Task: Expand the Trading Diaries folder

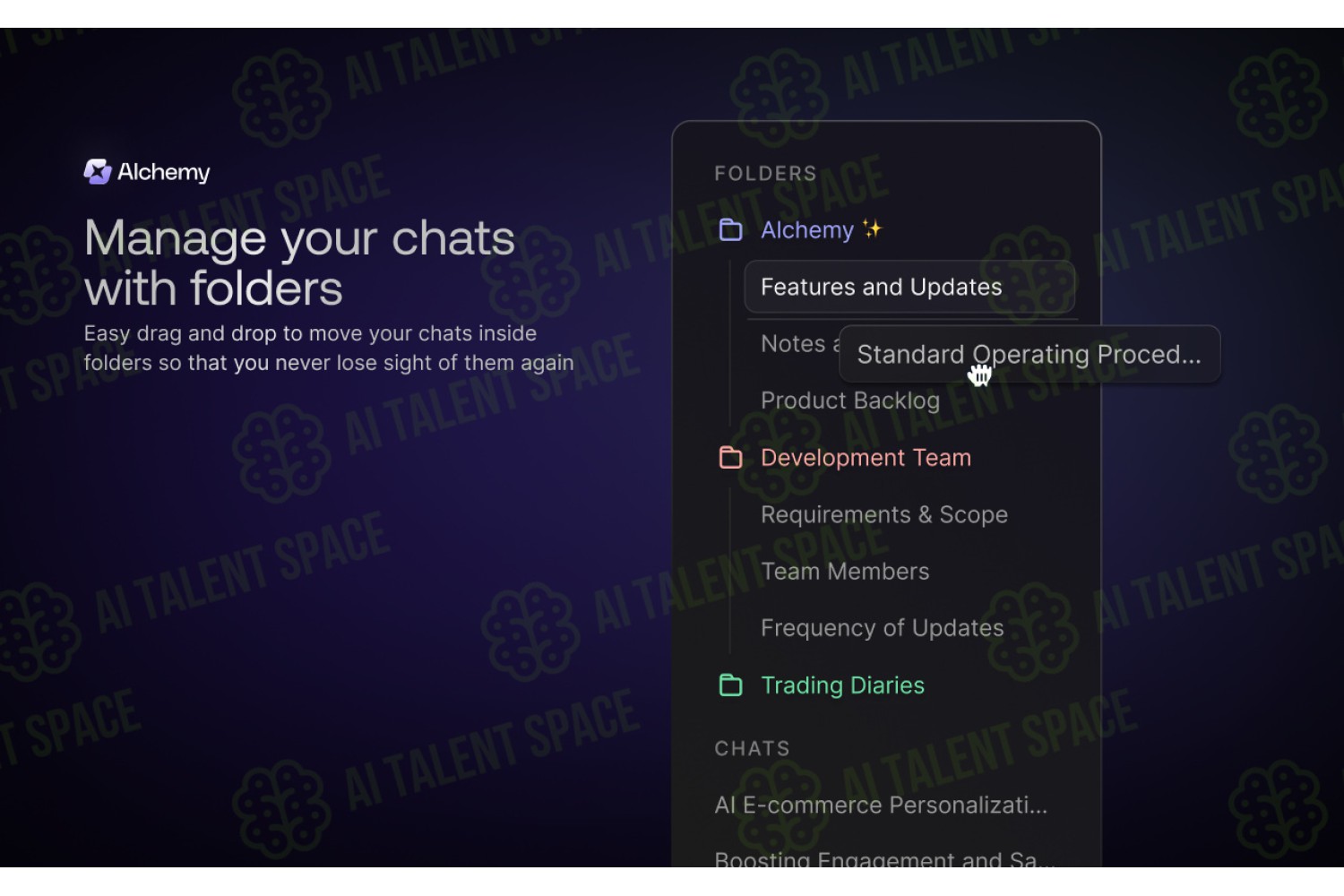Action: coord(842,685)
